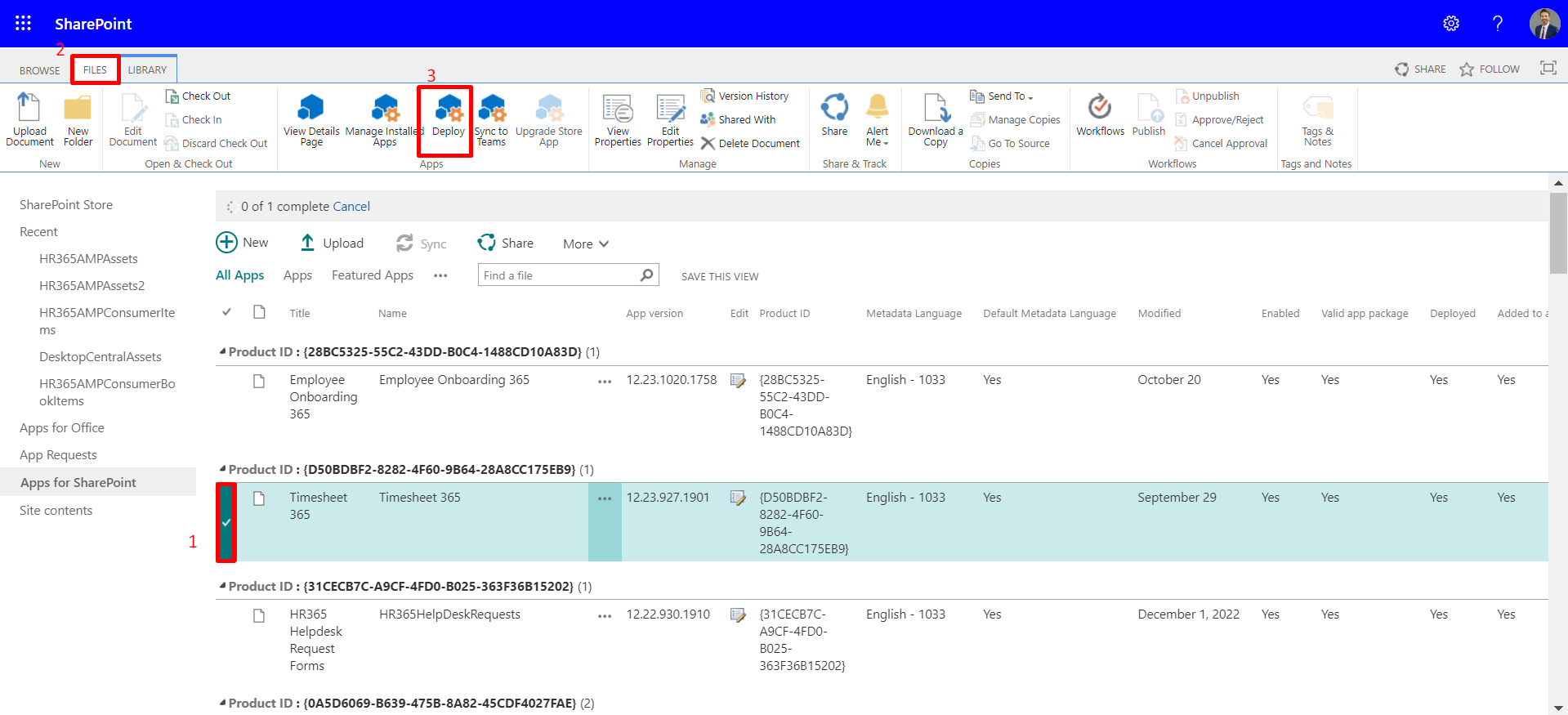
Task: Open View Details Page
Action: [311, 120]
